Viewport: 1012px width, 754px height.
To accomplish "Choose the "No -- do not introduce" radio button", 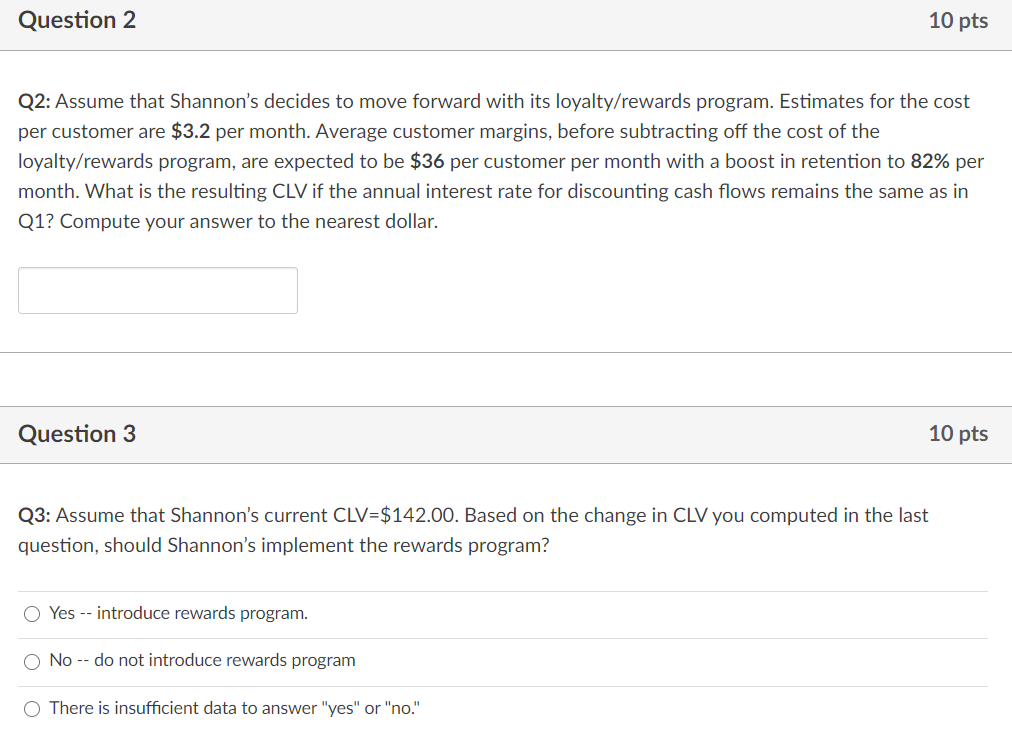I will [33, 661].
